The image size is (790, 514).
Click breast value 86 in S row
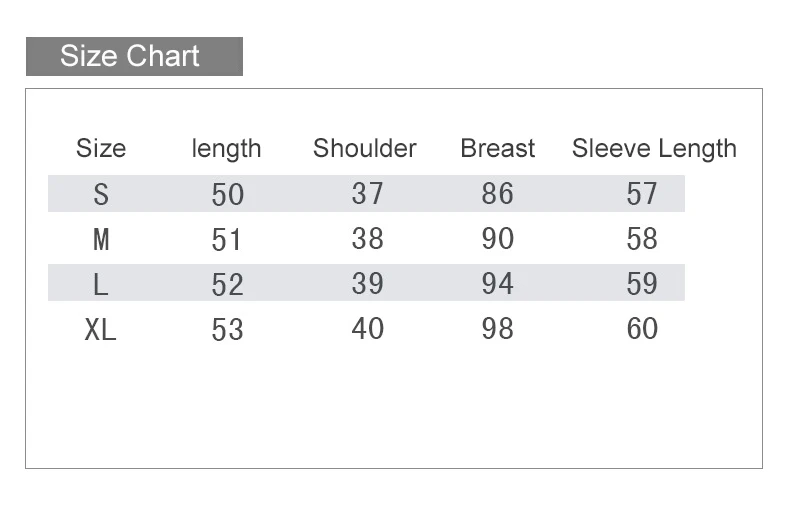coord(497,193)
